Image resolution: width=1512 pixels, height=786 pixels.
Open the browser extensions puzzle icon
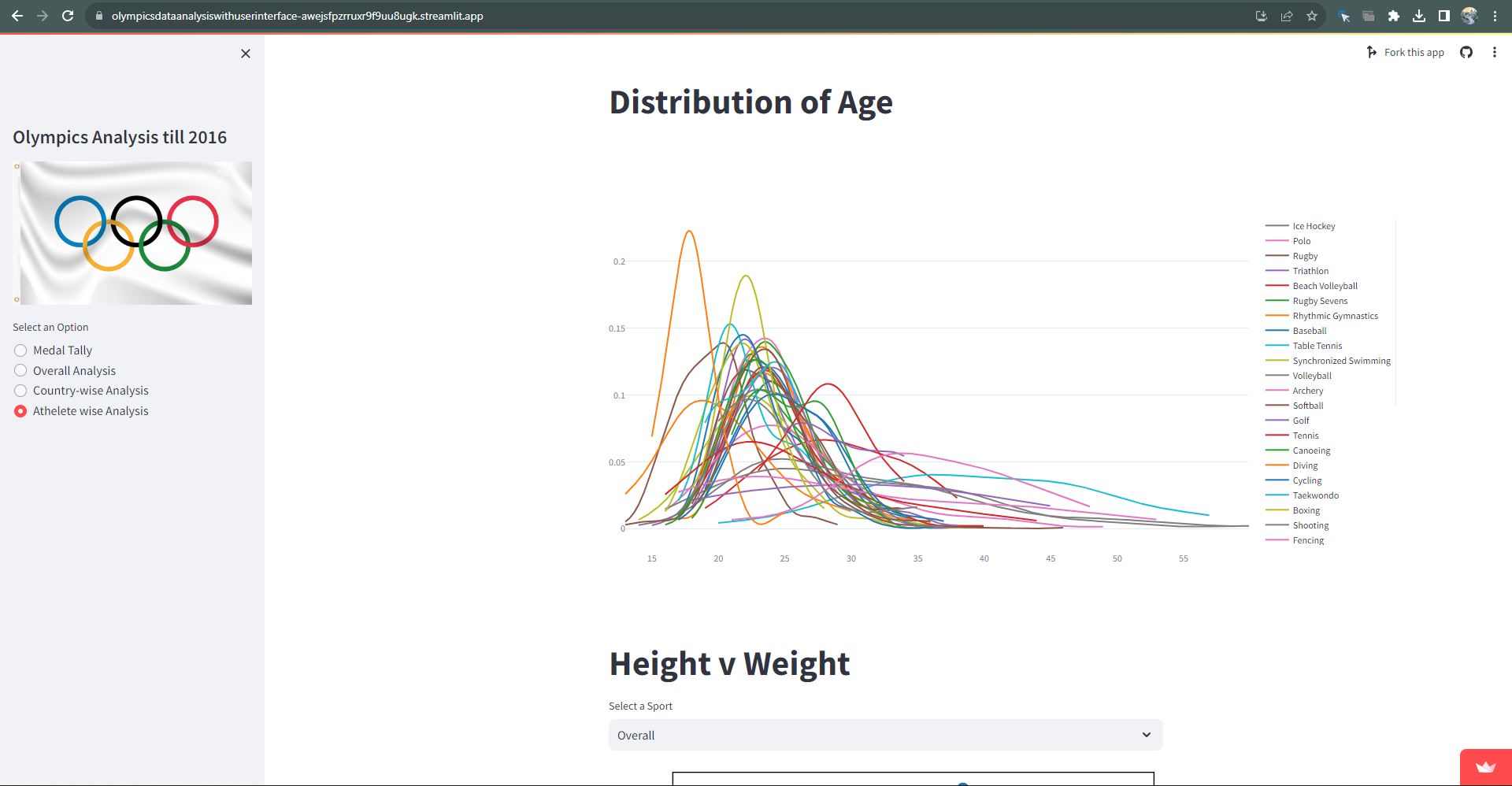1394,16
